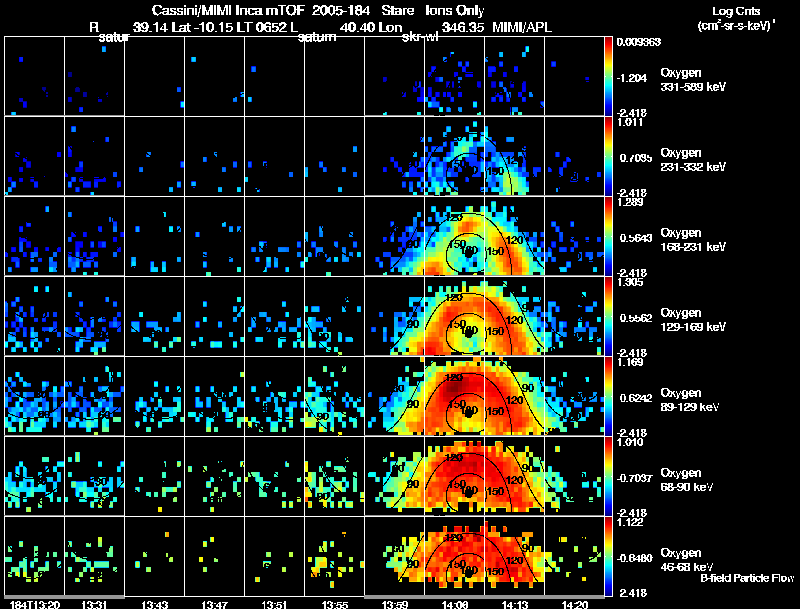800x609 pixels.
Task: Select the colorbar value "-0.6480"
Action: [634, 558]
